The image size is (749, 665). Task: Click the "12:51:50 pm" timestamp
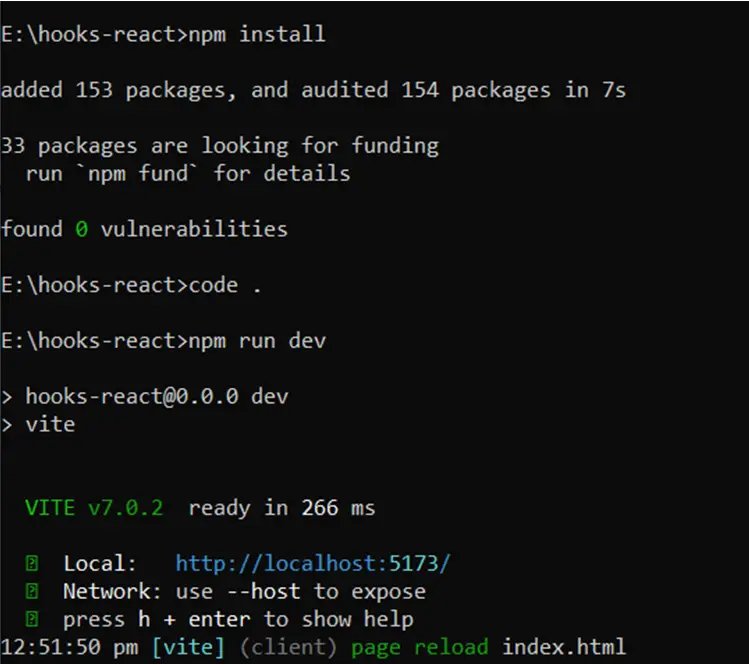pos(70,647)
